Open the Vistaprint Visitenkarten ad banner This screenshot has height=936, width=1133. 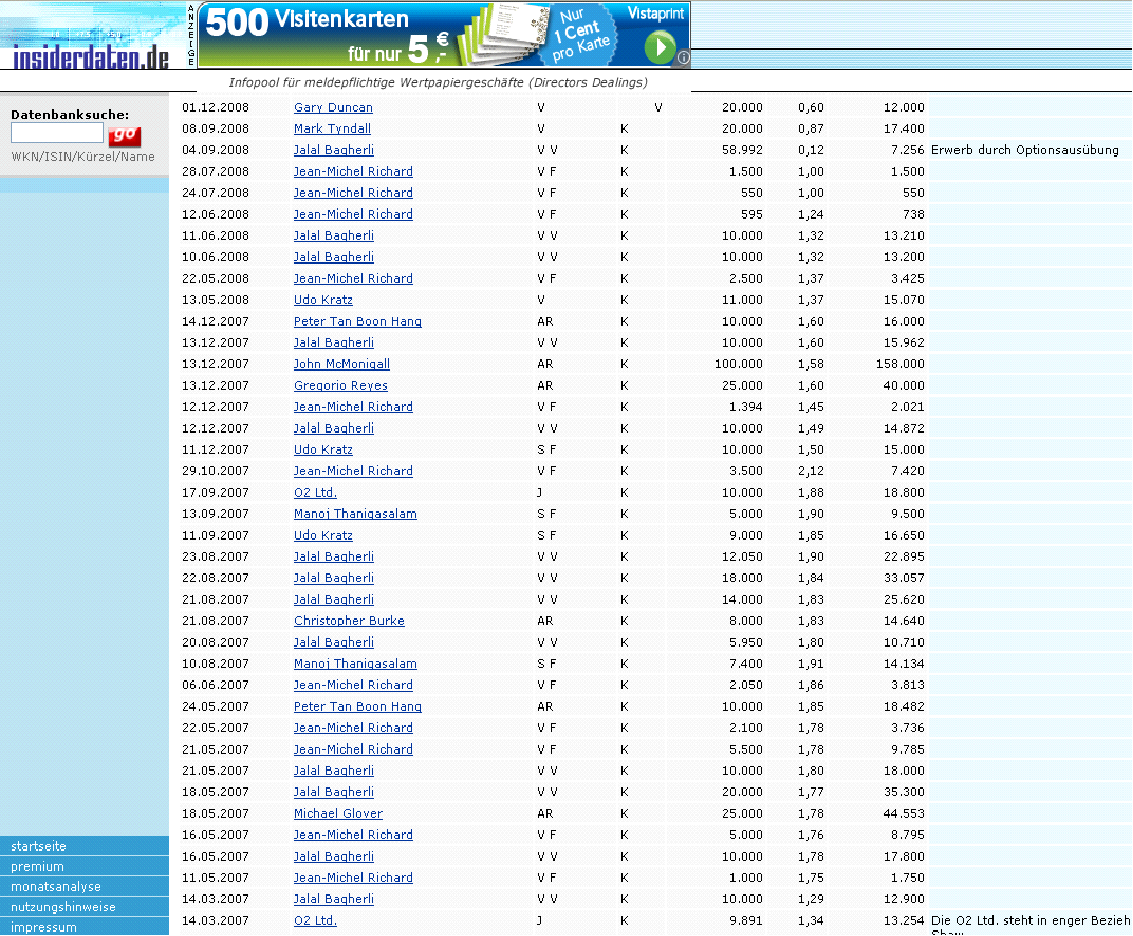[444, 35]
